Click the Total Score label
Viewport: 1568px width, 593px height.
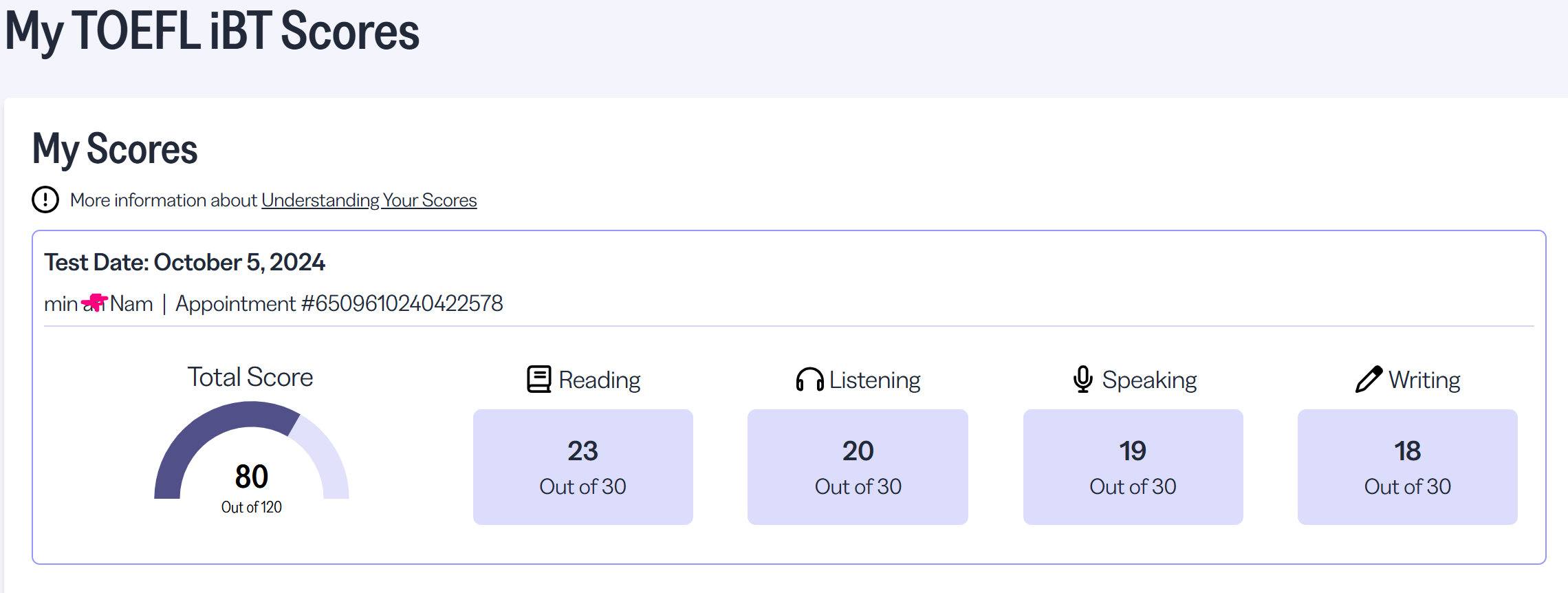click(x=250, y=377)
